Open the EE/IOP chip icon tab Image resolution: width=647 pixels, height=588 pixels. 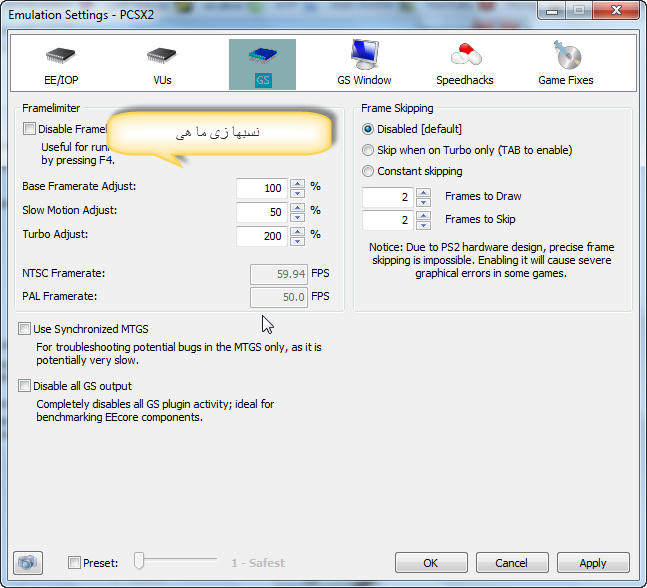tap(61, 55)
